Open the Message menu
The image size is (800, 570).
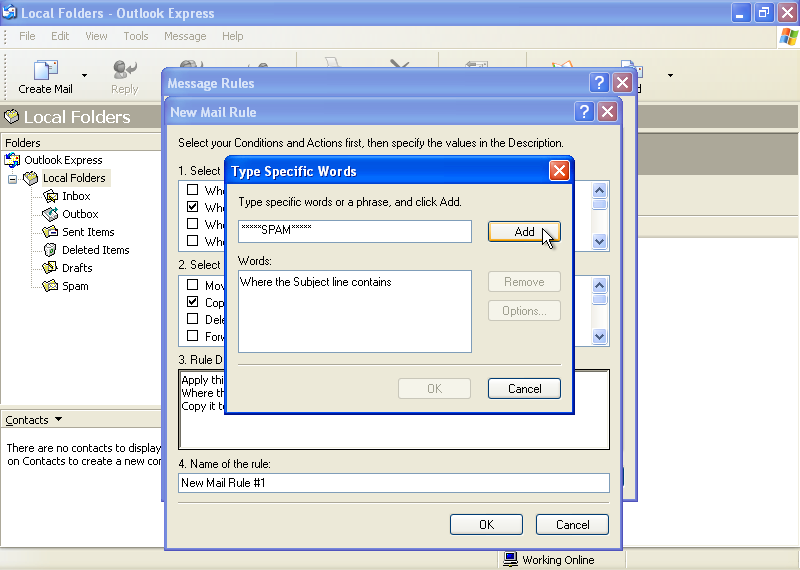(185, 36)
